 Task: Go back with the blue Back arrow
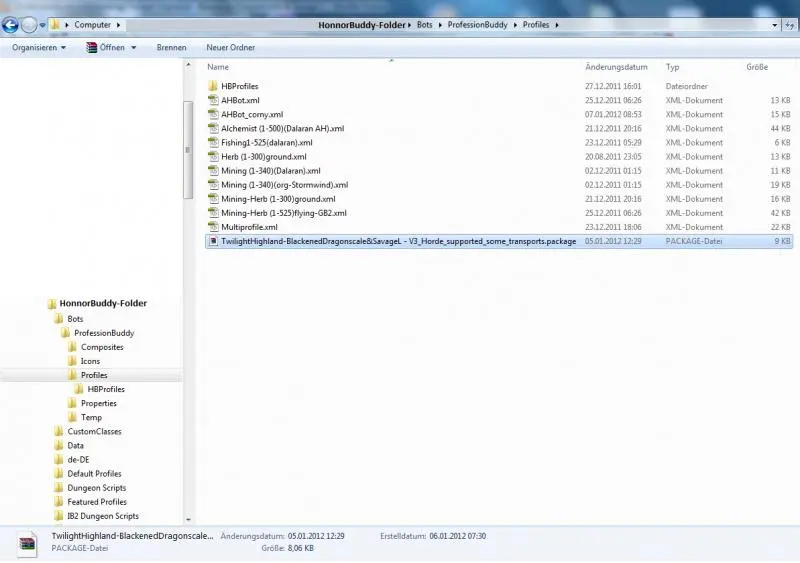(x=10, y=25)
